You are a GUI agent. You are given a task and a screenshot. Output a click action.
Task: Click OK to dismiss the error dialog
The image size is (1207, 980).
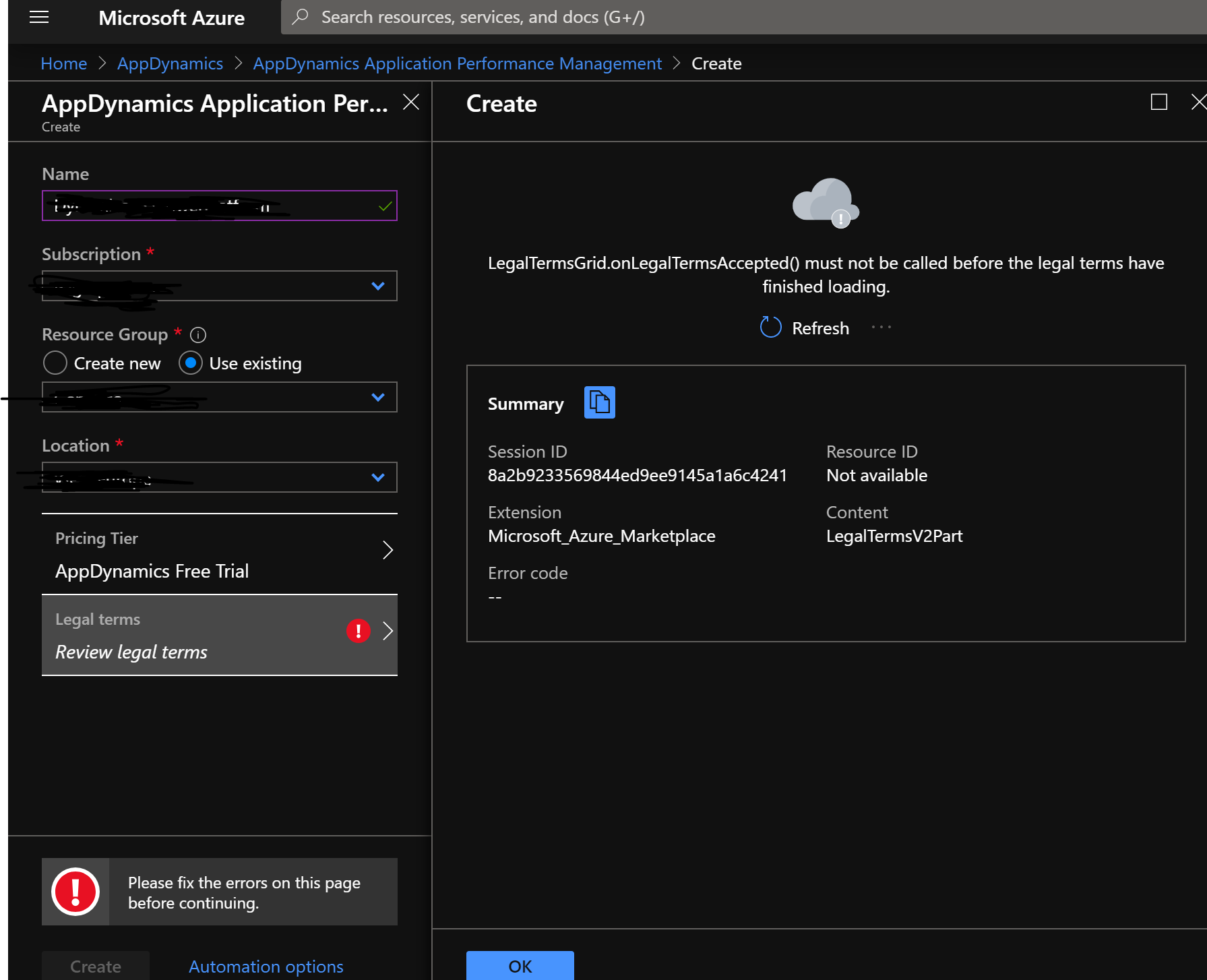point(519,967)
